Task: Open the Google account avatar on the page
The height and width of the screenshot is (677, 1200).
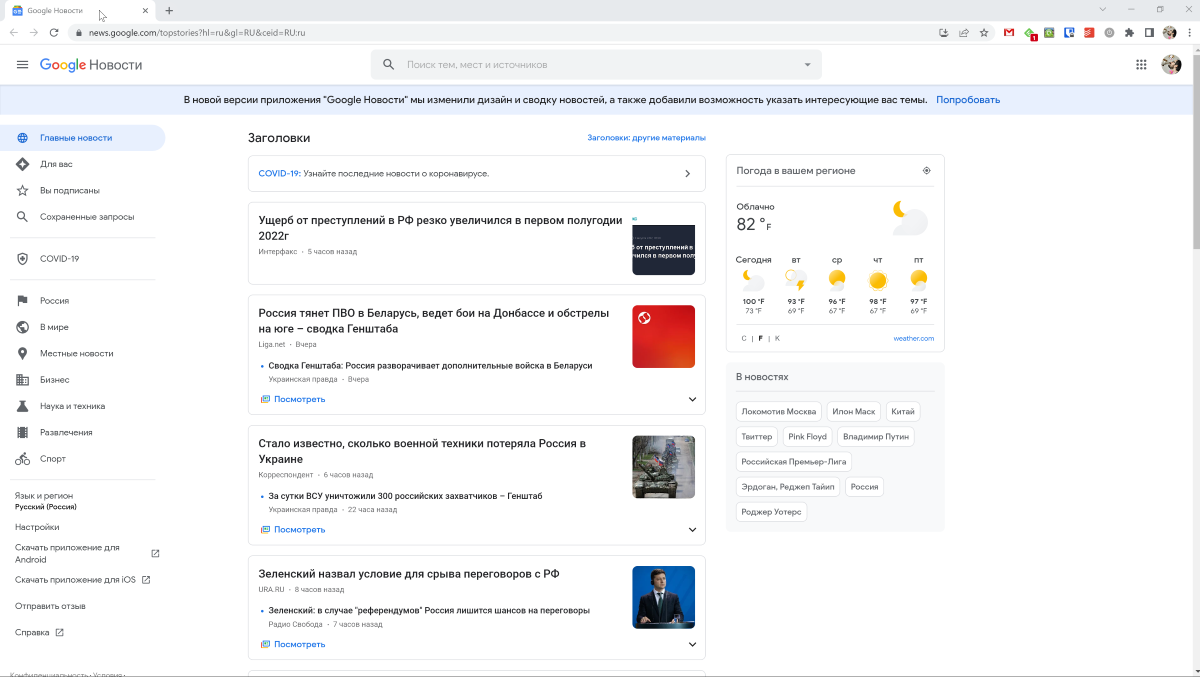Action: click(1171, 65)
